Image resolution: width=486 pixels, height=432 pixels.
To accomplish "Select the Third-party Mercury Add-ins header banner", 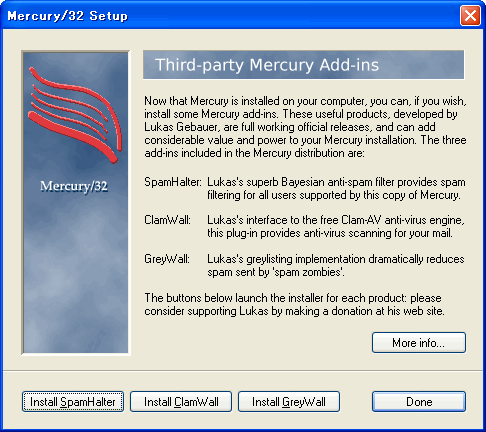I will click(x=304, y=65).
